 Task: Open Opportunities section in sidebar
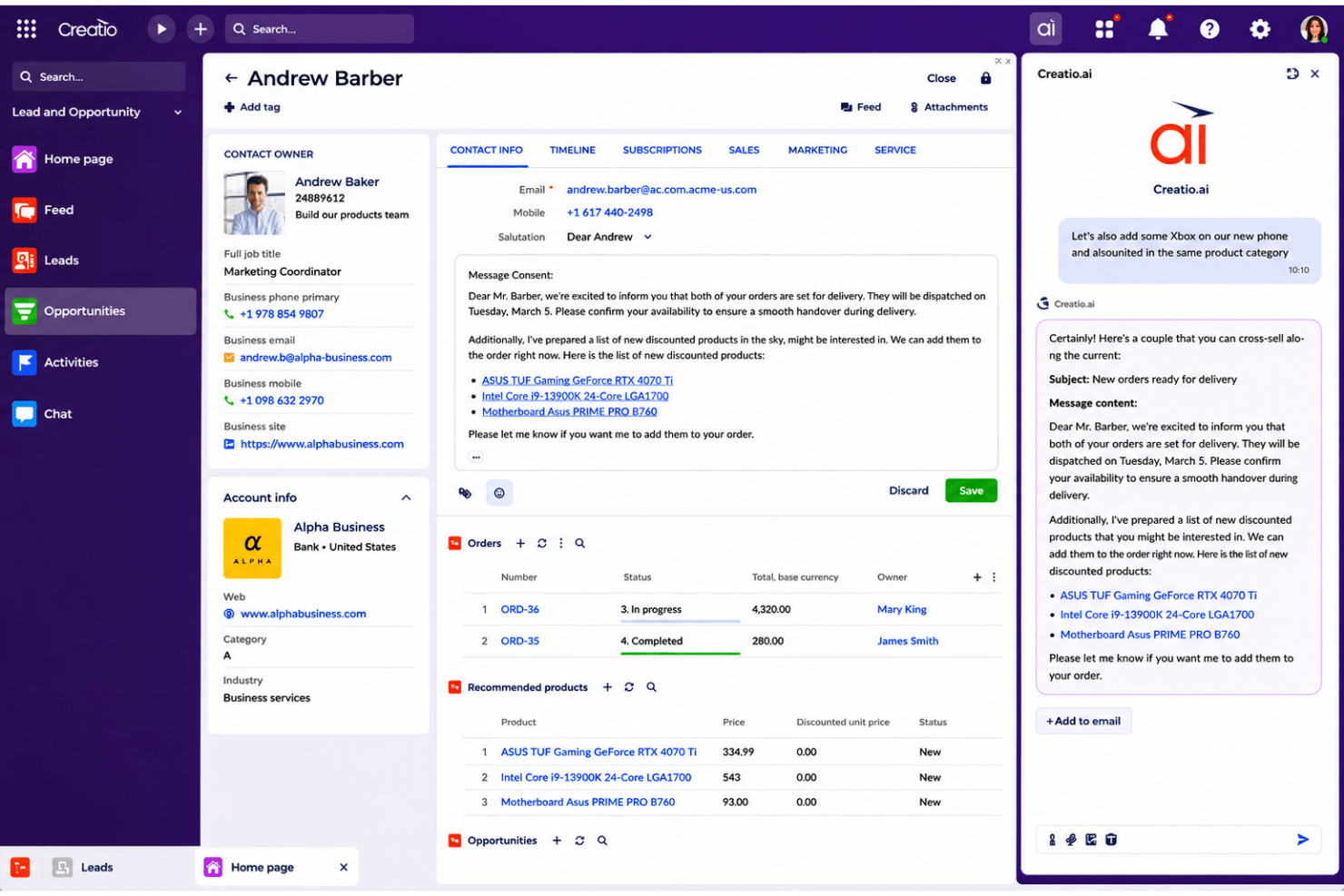pos(100,311)
